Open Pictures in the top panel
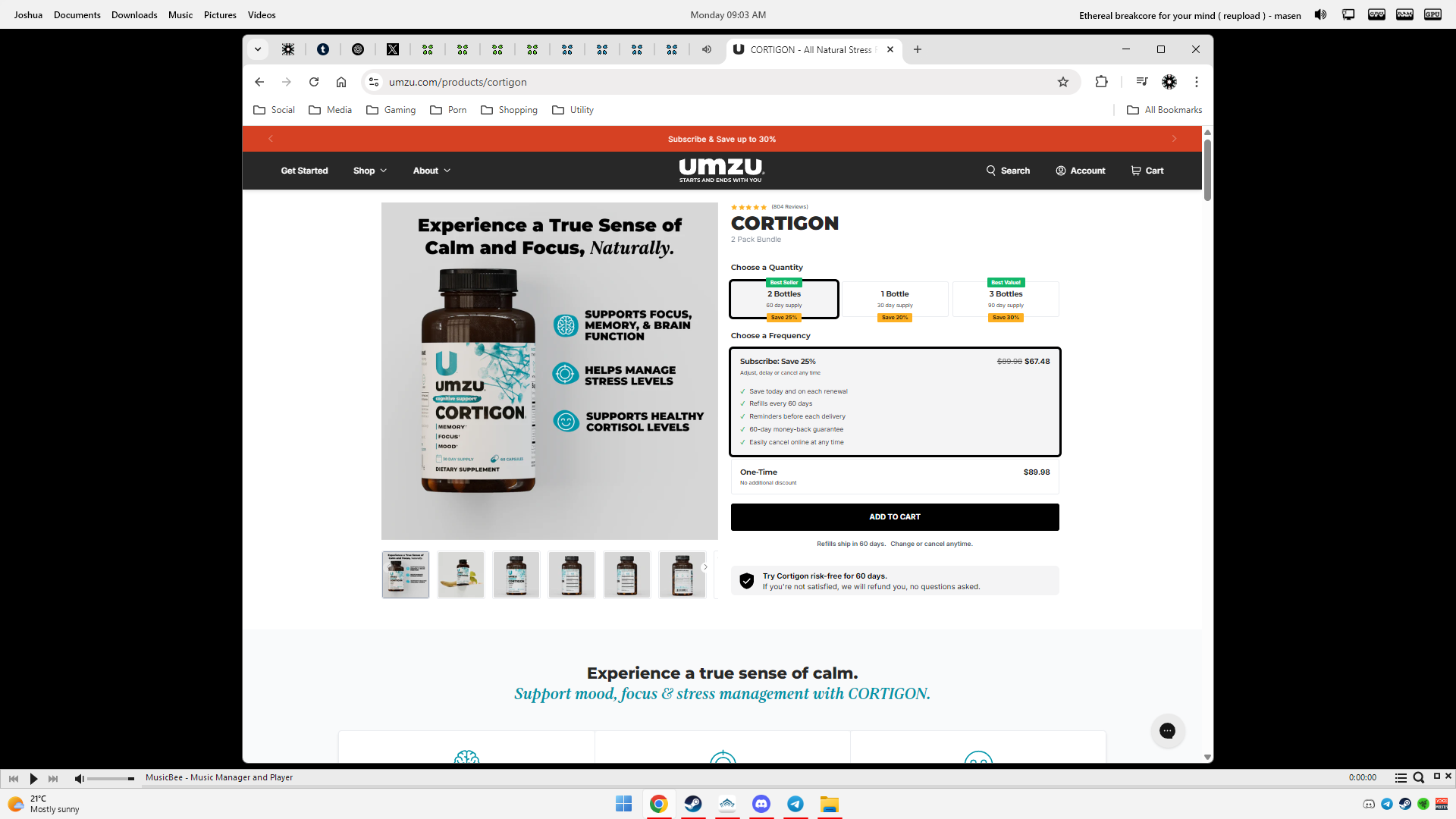1456x819 pixels. coord(220,15)
